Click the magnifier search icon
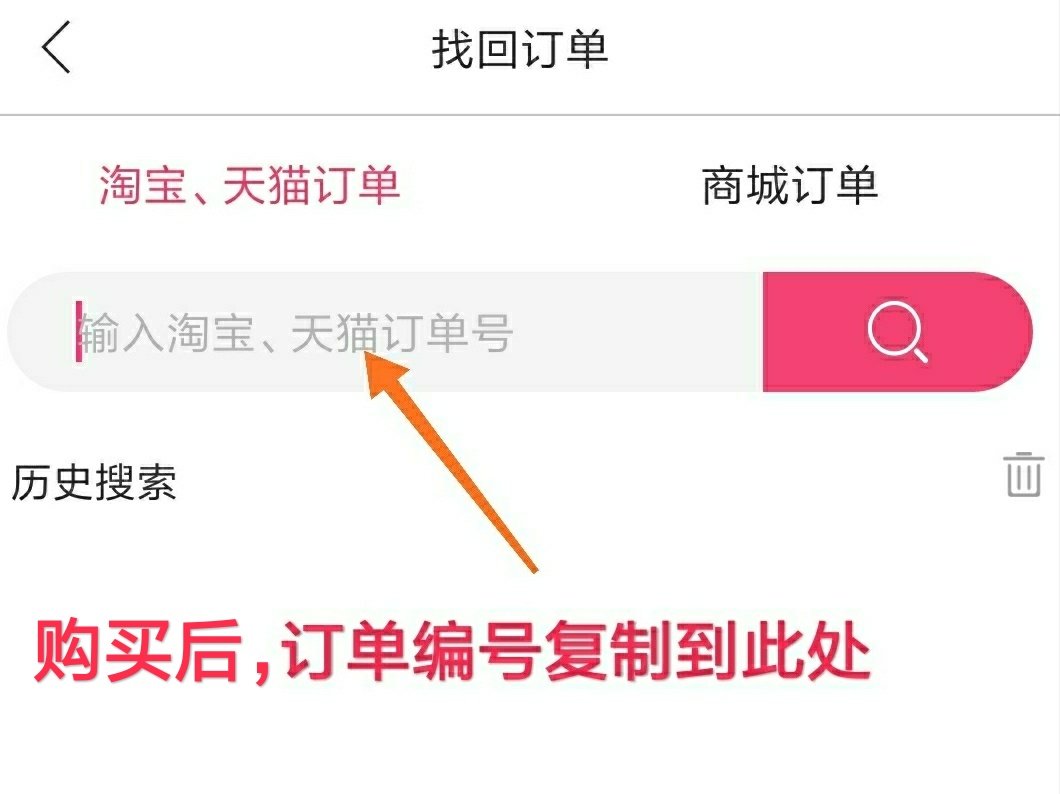The width and height of the screenshot is (1060, 794). coord(898,332)
